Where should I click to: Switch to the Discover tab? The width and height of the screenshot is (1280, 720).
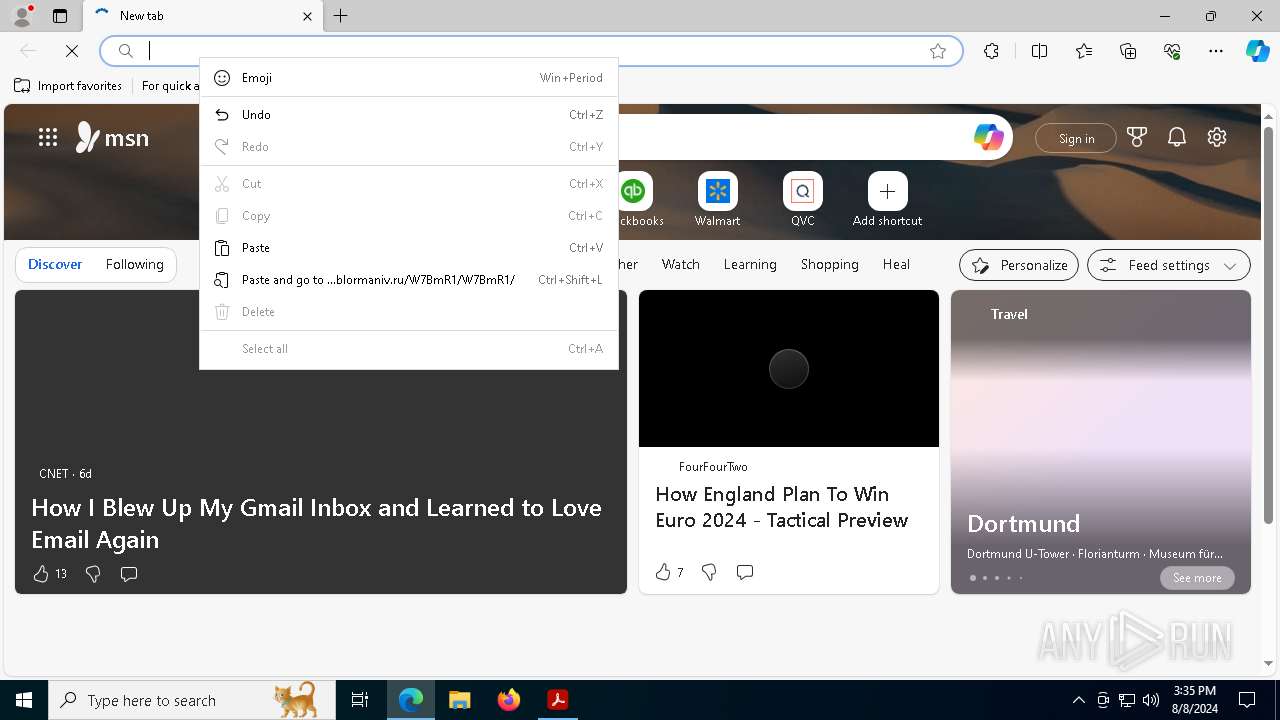click(55, 264)
